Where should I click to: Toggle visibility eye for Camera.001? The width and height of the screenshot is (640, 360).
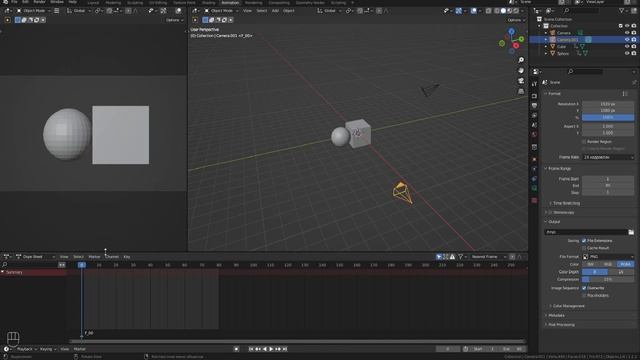(627, 40)
